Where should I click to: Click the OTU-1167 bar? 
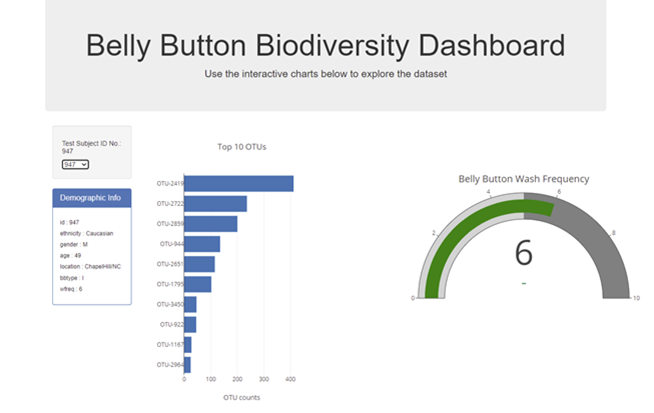pos(188,345)
